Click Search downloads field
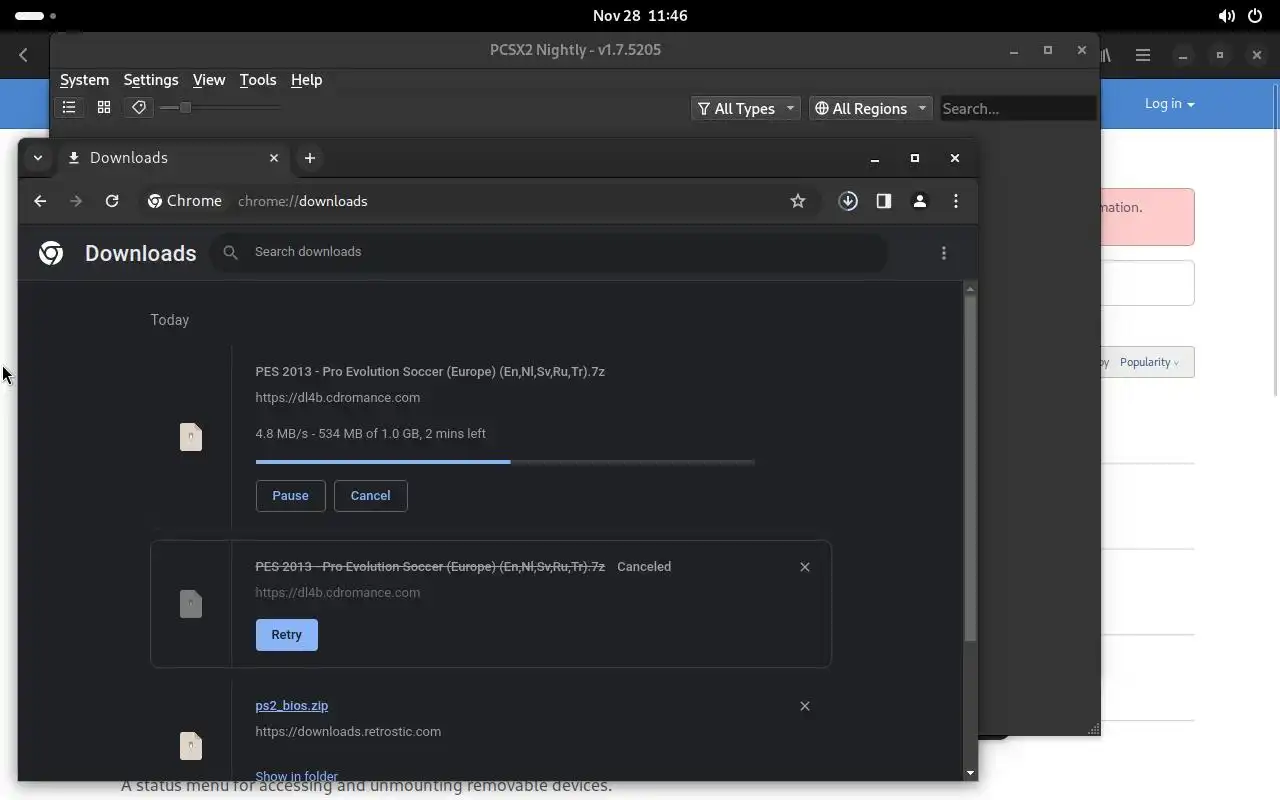Screen dimensions: 1280x800 (x=549, y=252)
